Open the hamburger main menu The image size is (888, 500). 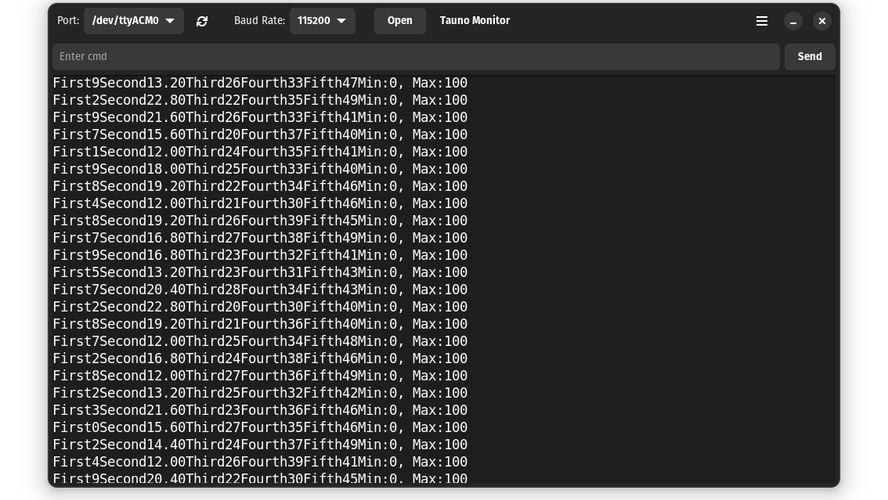pyautogui.click(x=762, y=21)
